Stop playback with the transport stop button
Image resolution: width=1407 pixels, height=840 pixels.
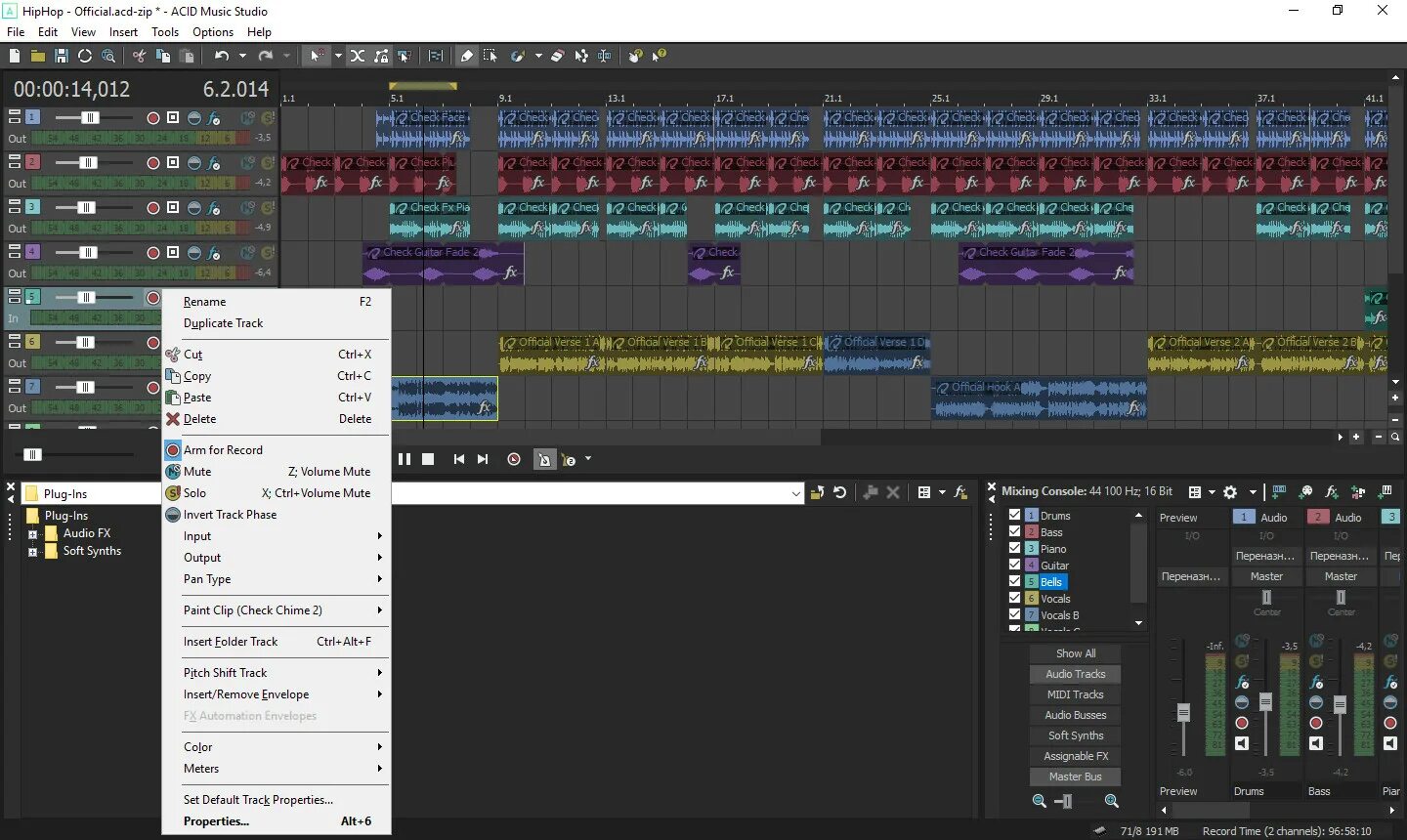click(428, 459)
